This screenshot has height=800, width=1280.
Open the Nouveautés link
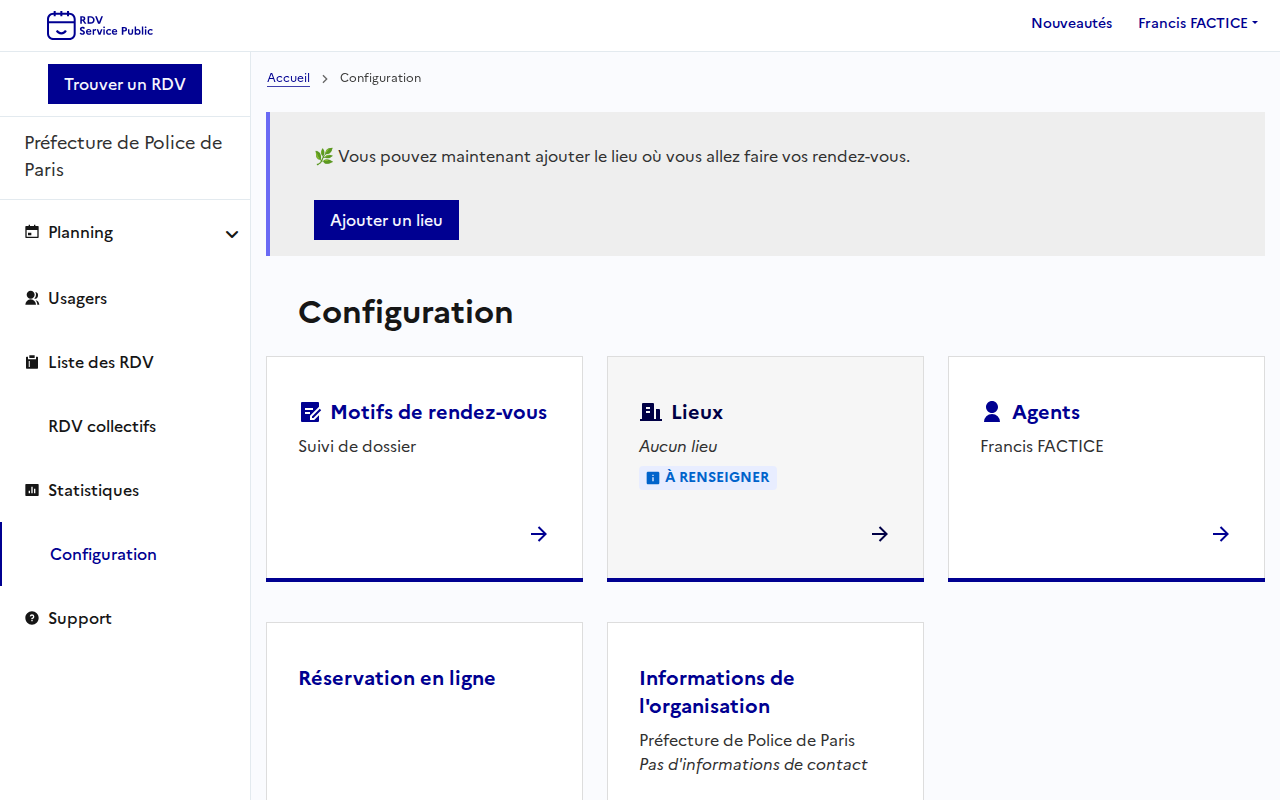tap(1071, 23)
